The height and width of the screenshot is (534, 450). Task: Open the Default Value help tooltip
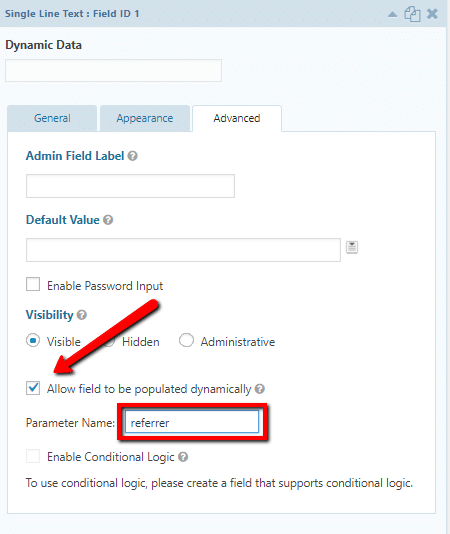point(108,220)
